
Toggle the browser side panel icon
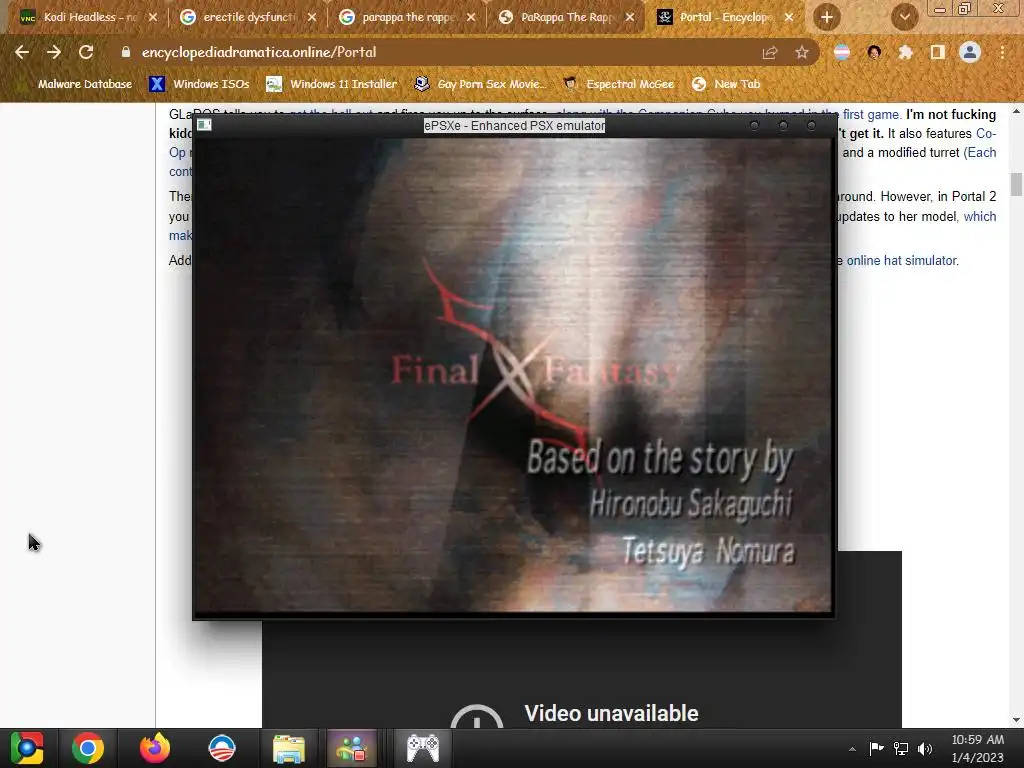pos(937,52)
